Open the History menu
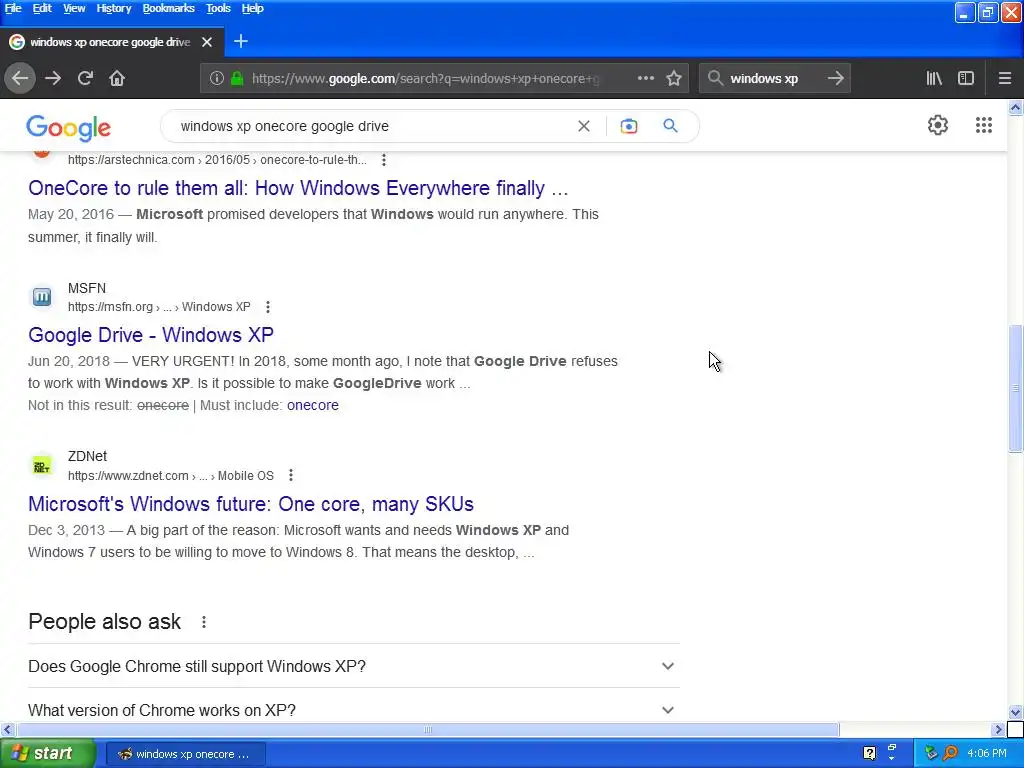1024x768 pixels. point(114,8)
